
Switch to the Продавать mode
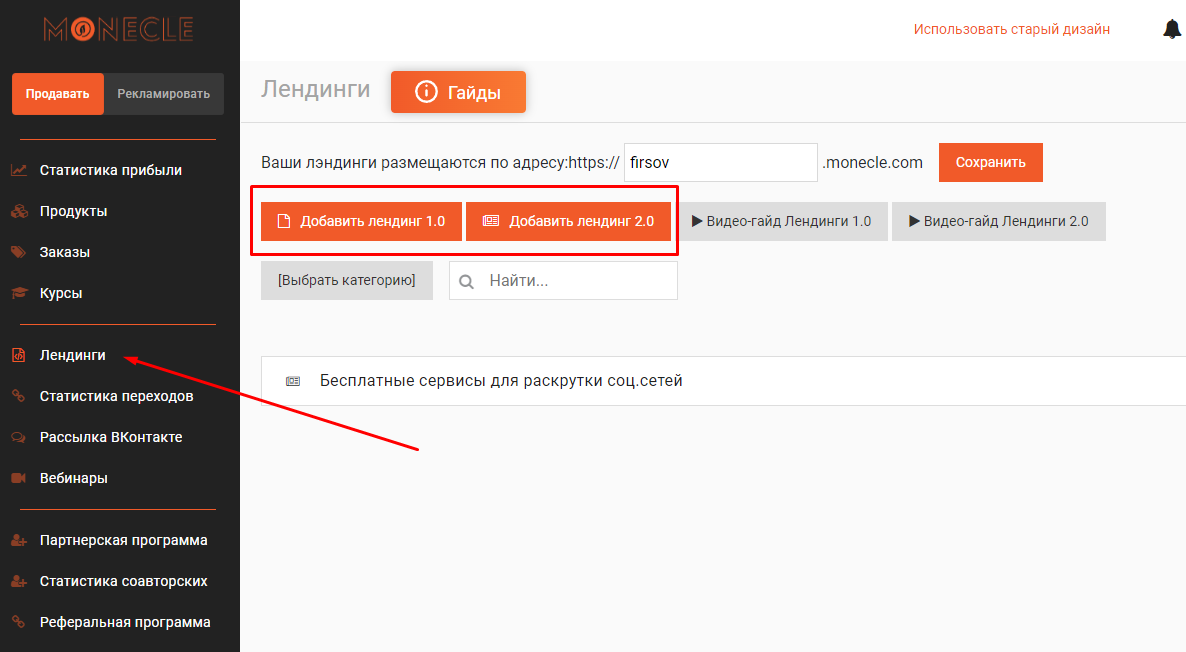(58, 94)
